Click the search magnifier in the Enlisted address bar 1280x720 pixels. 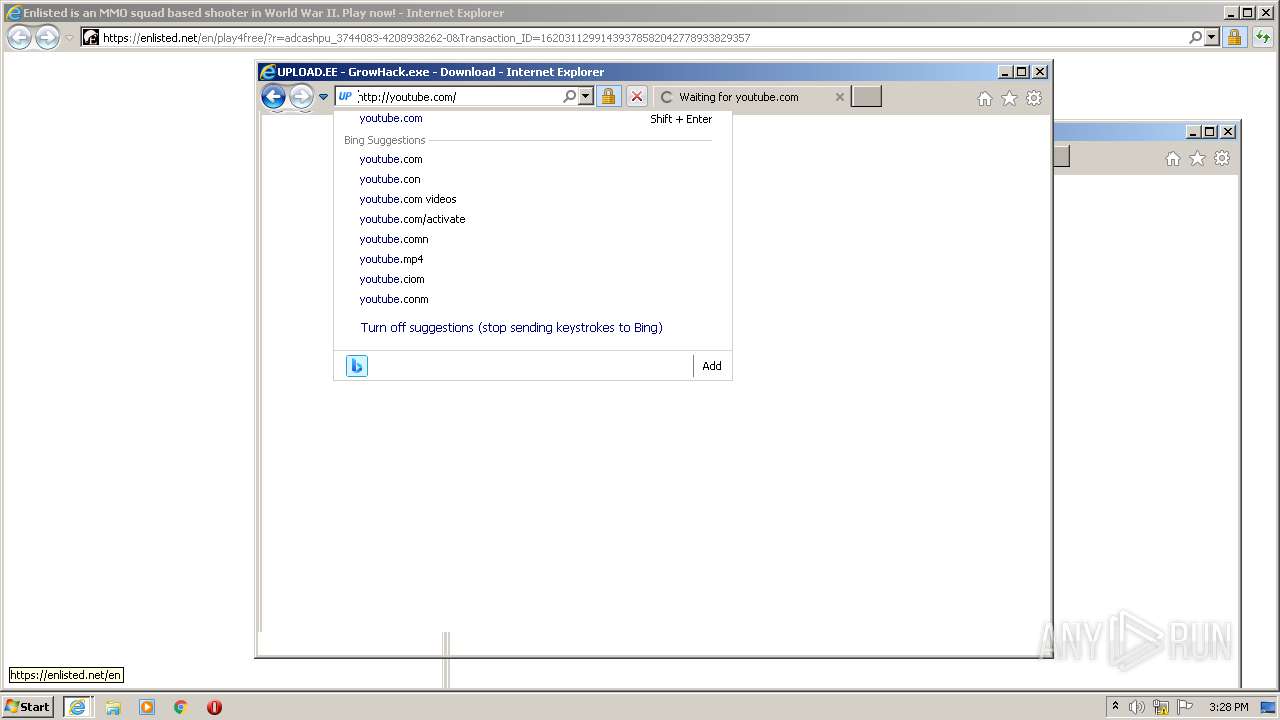tap(1195, 38)
